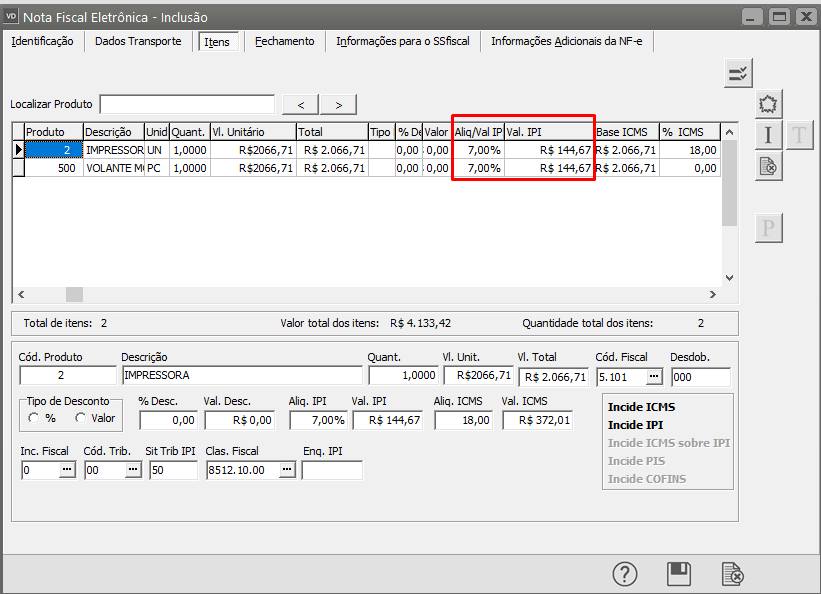Open the Cód. Fiscal lookup ellipsis button
The width and height of the screenshot is (821, 594).
coord(654,377)
